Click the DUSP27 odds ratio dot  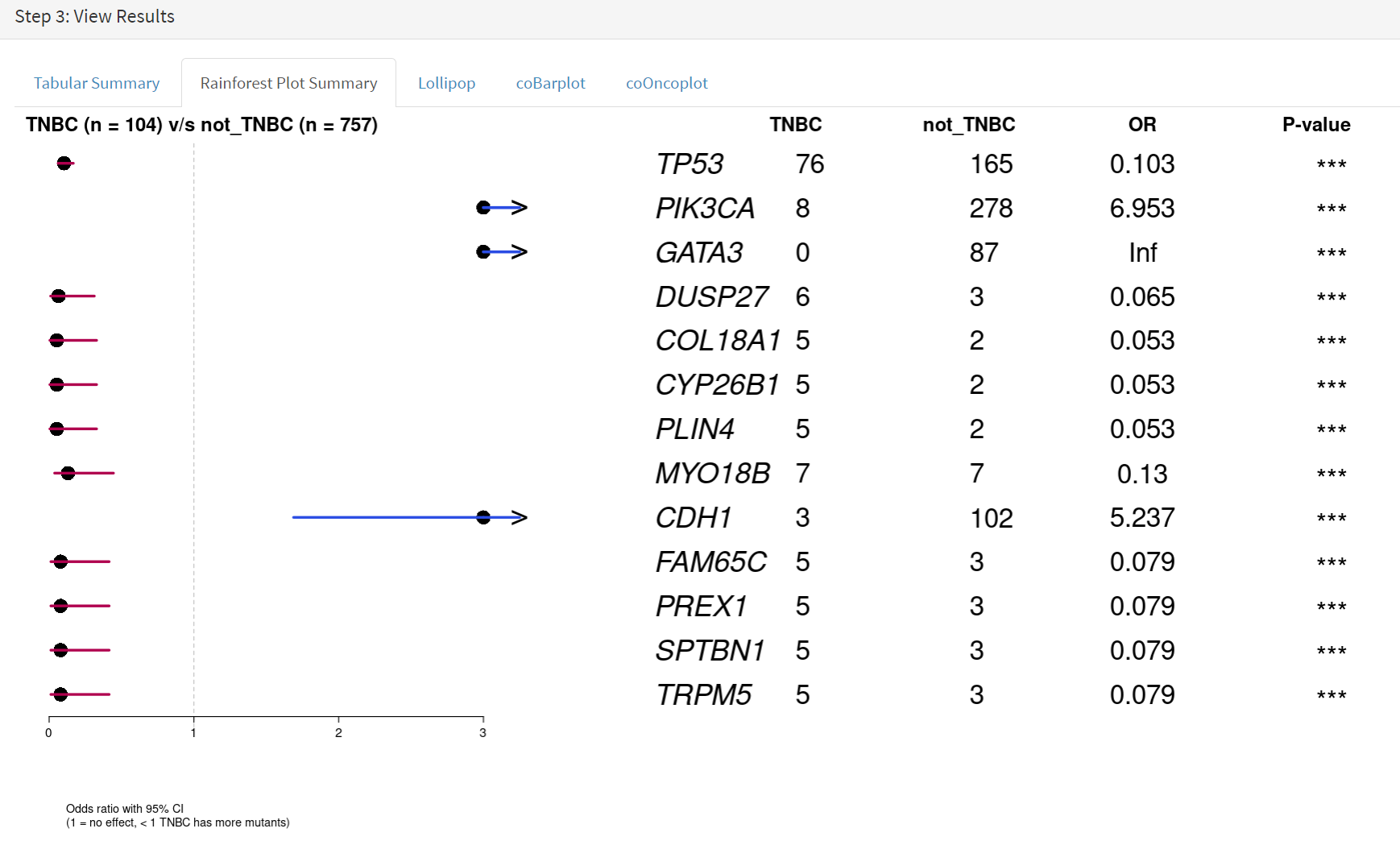click(x=58, y=296)
